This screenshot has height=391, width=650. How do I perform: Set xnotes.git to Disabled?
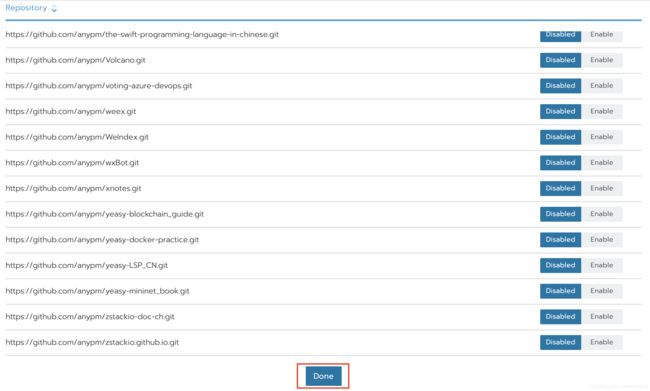pyautogui.click(x=560, y=189)
